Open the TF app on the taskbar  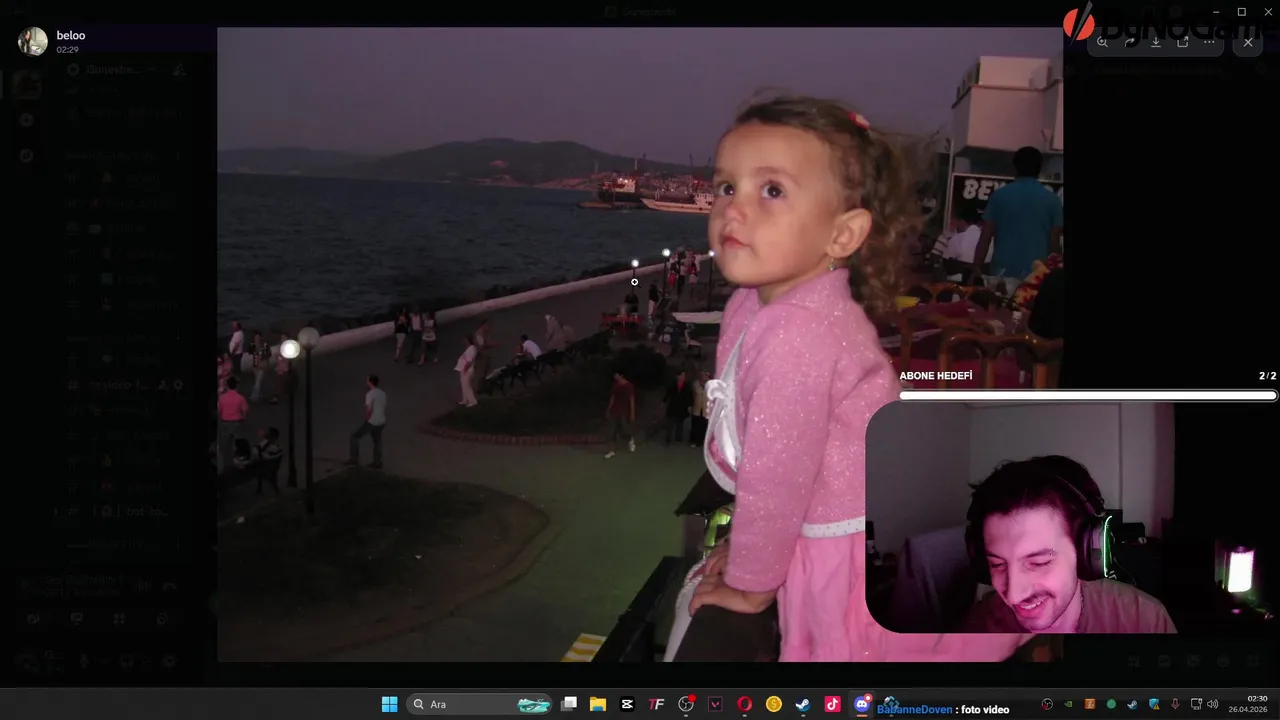[x=656, y=704]
